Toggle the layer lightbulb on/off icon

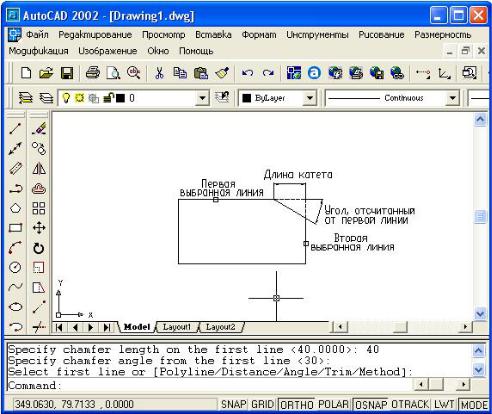click(x=67, y=98)
